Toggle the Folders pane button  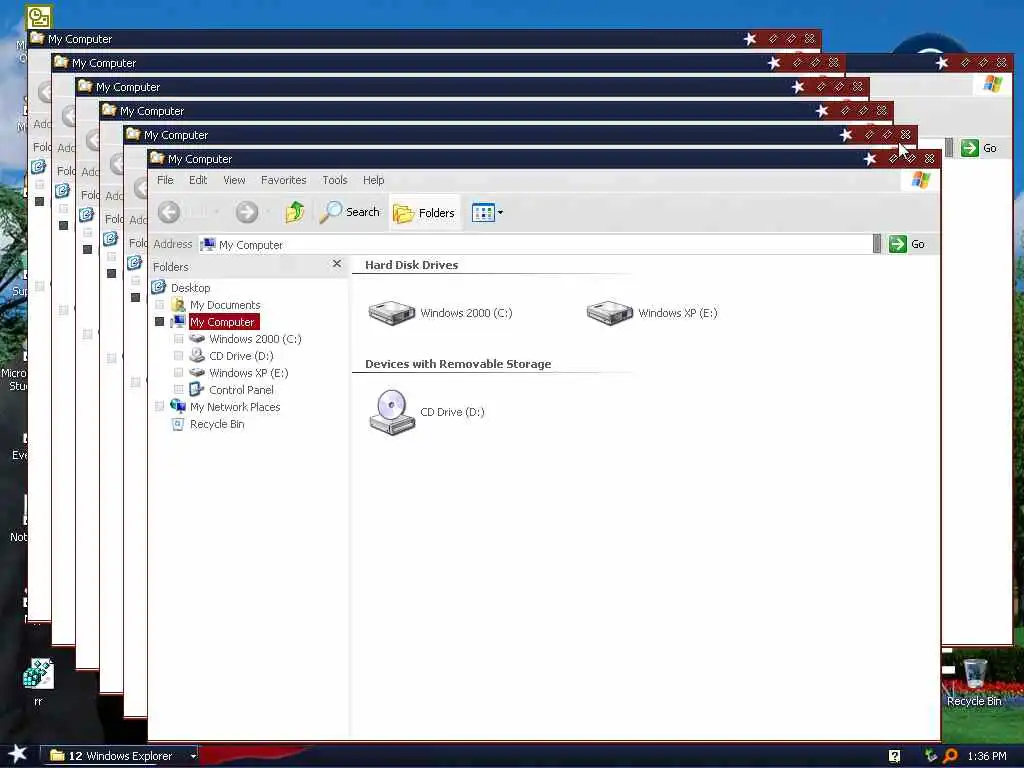(x=424, y=213)
